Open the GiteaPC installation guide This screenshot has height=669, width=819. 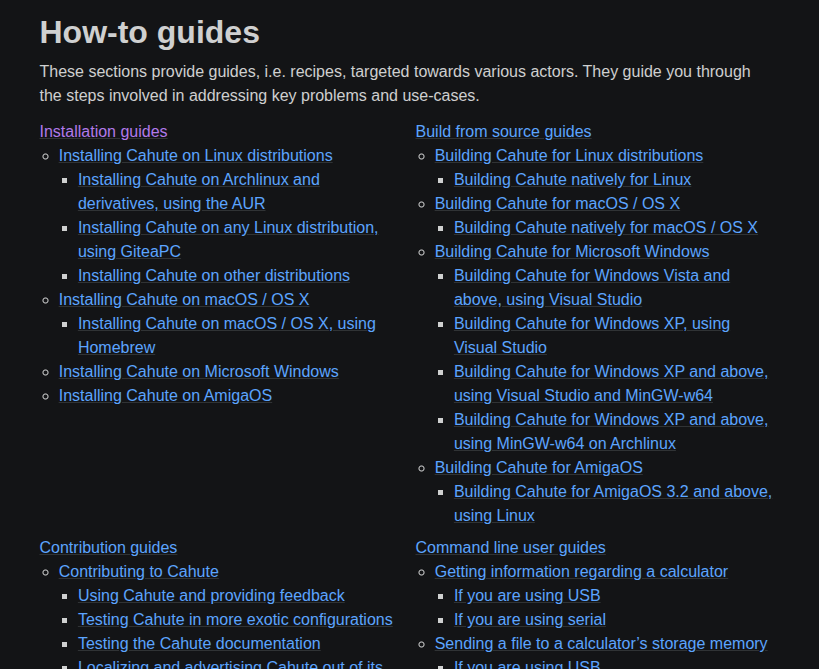pyautogui.click(x=227, y=239)
